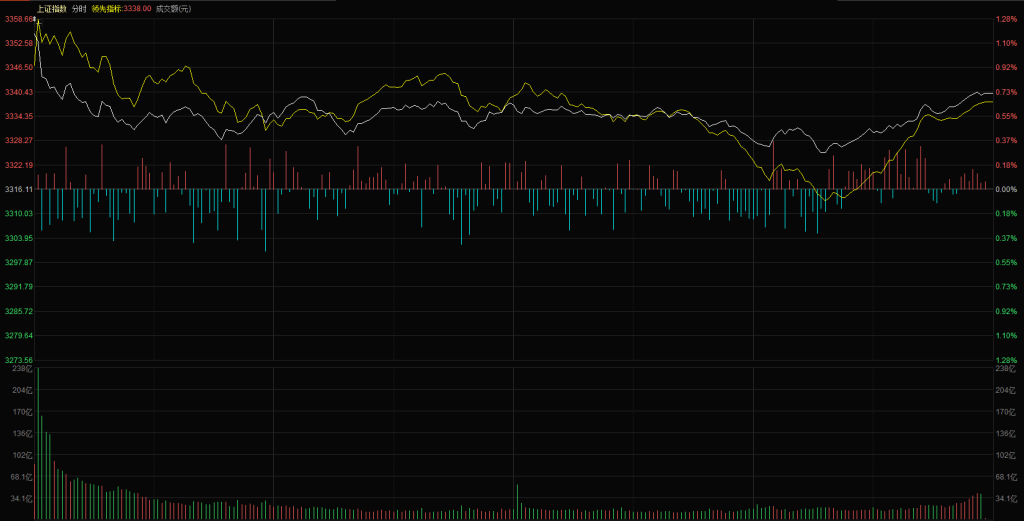Click the 3358.66 top price label
Image resolution: width=1024 pixels, height=521 pixels.
[x=18, y=20]
